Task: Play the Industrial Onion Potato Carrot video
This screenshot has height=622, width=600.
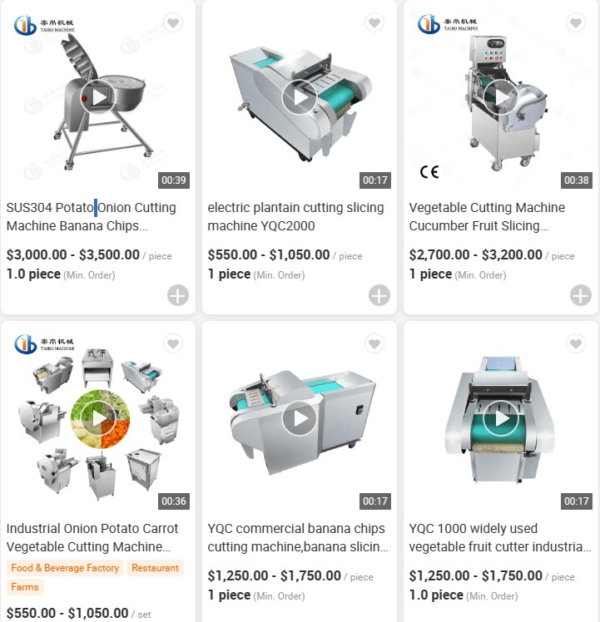Action: click(x=98, y=418)
